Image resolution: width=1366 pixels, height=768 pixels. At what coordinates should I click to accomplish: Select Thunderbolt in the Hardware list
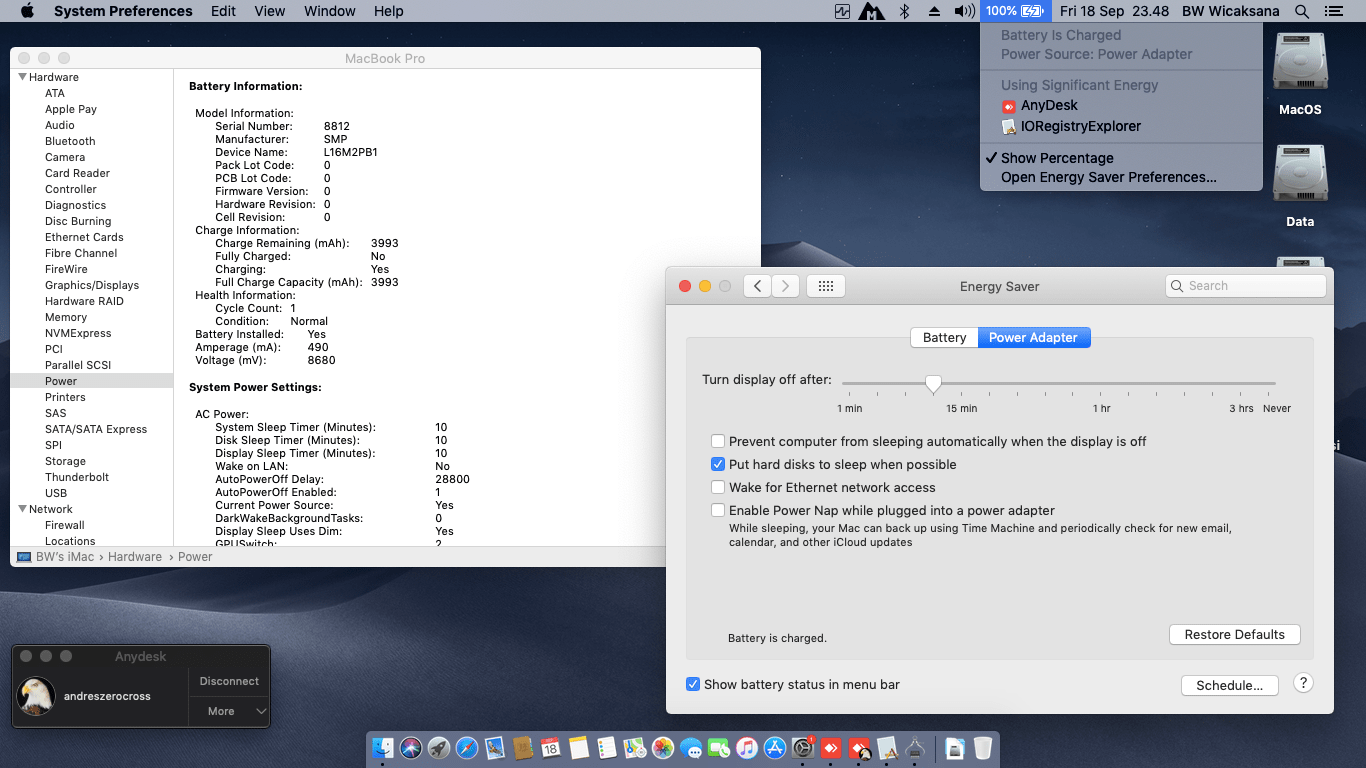[77, 477]
